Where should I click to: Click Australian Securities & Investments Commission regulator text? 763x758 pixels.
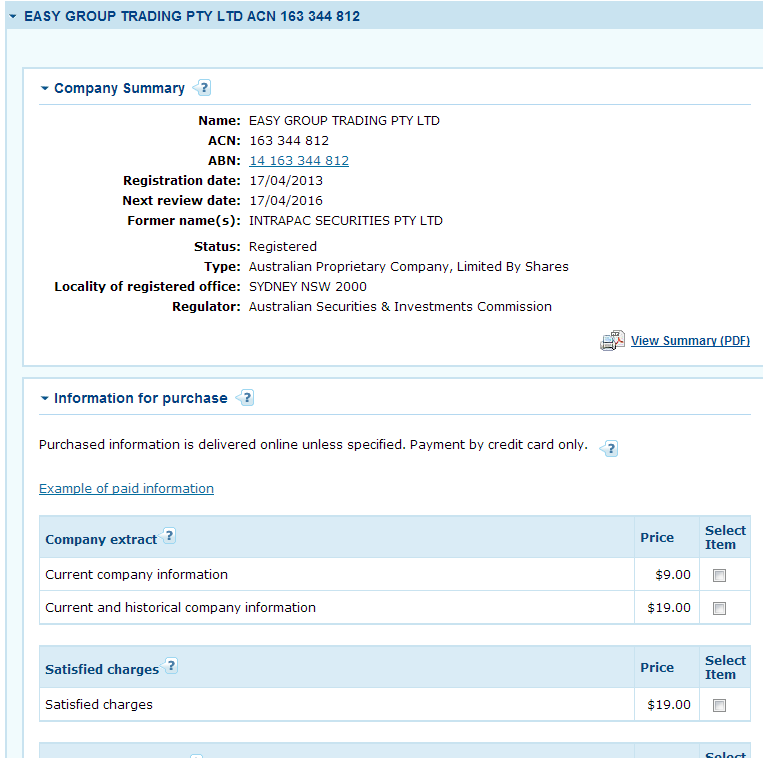point(400,307)
